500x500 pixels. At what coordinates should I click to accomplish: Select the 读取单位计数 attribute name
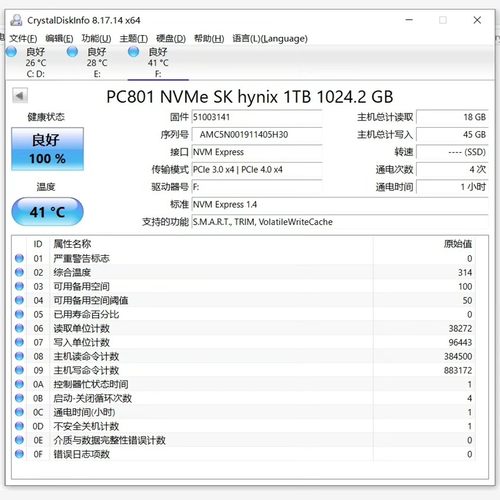[x=81, y=328]
